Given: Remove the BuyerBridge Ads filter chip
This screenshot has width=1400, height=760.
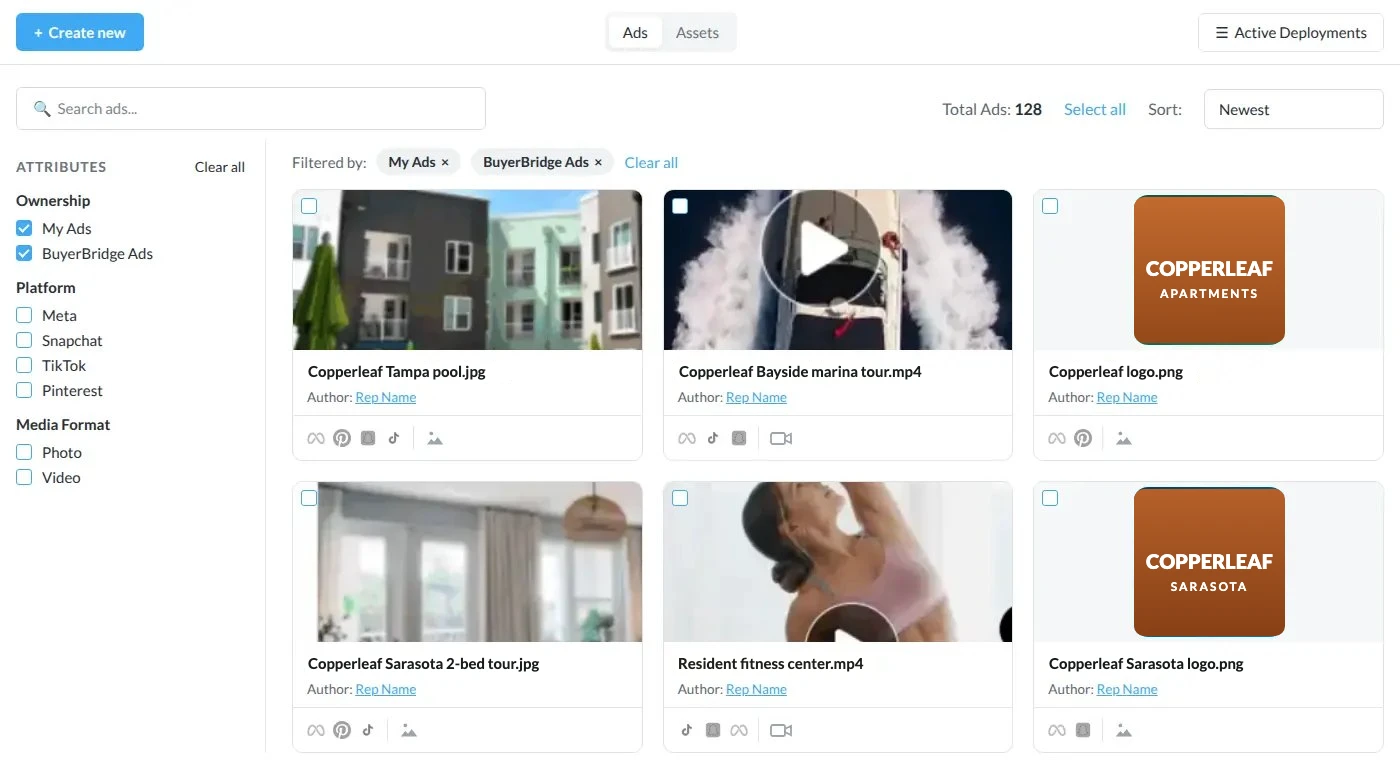Looking at the screenshot, I should pos(598,162).
